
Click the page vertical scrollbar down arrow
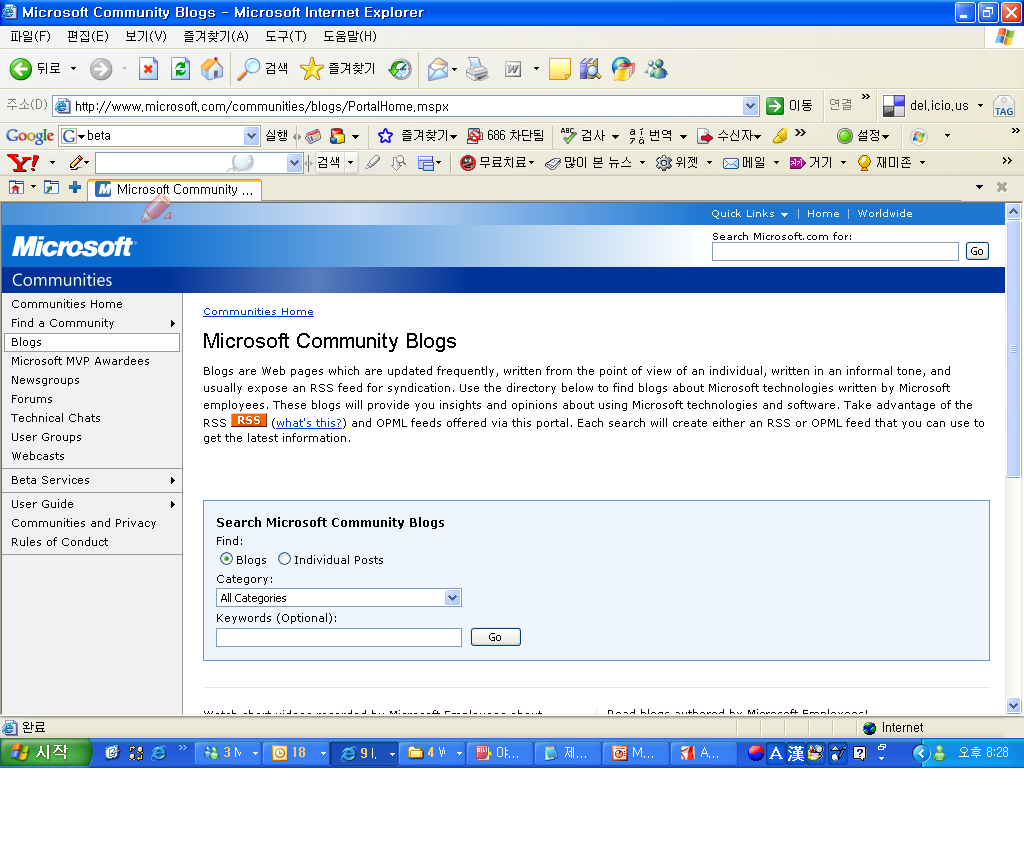click(1013, 705)
